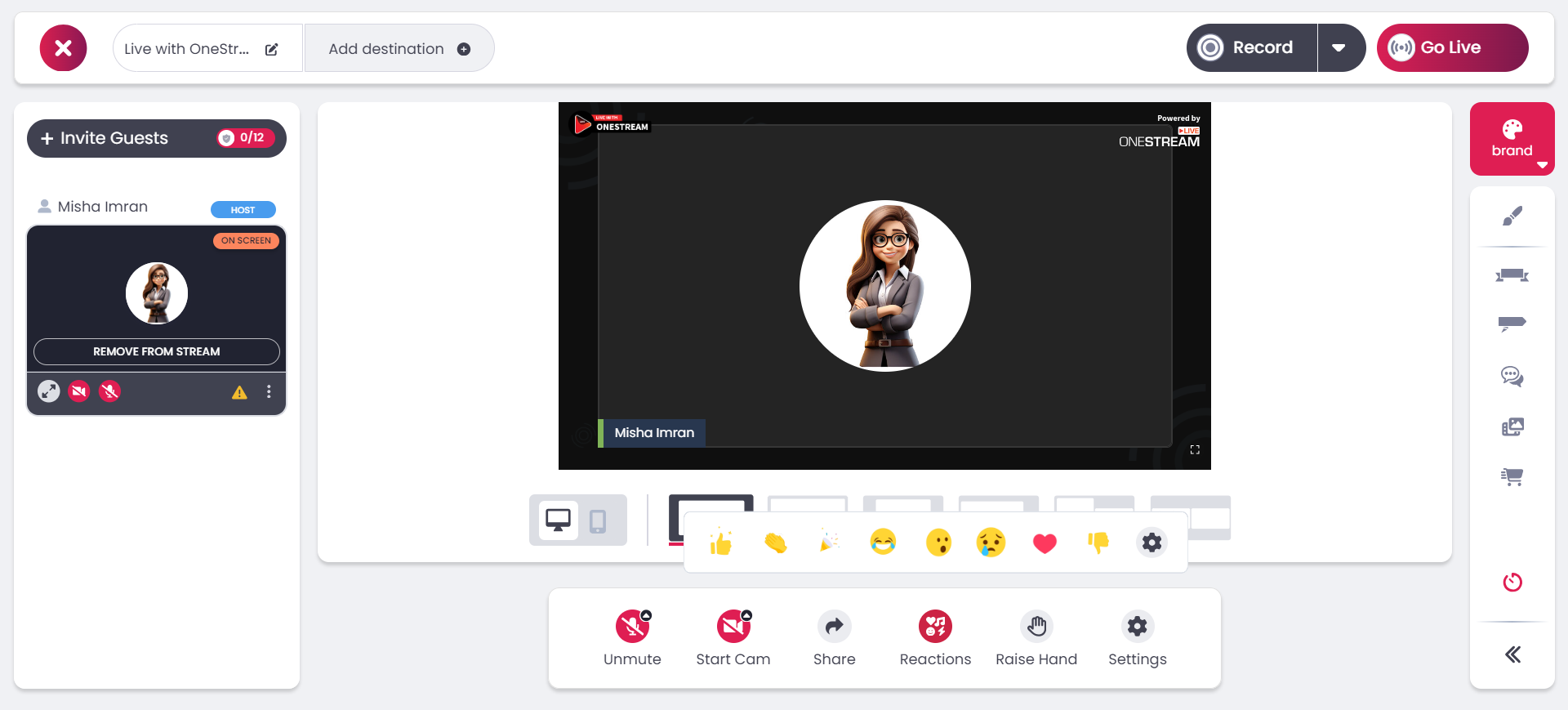Click Remove From Stream button
The height and width of the screenshot is (710, 1568).
click(157, 351)
